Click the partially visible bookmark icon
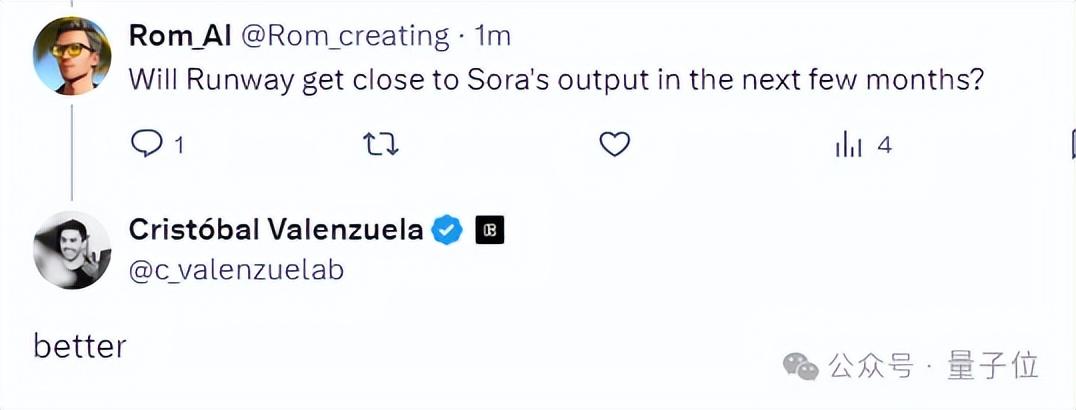Viewport: 1076px width, 410px height. (x=1072, y=146)
